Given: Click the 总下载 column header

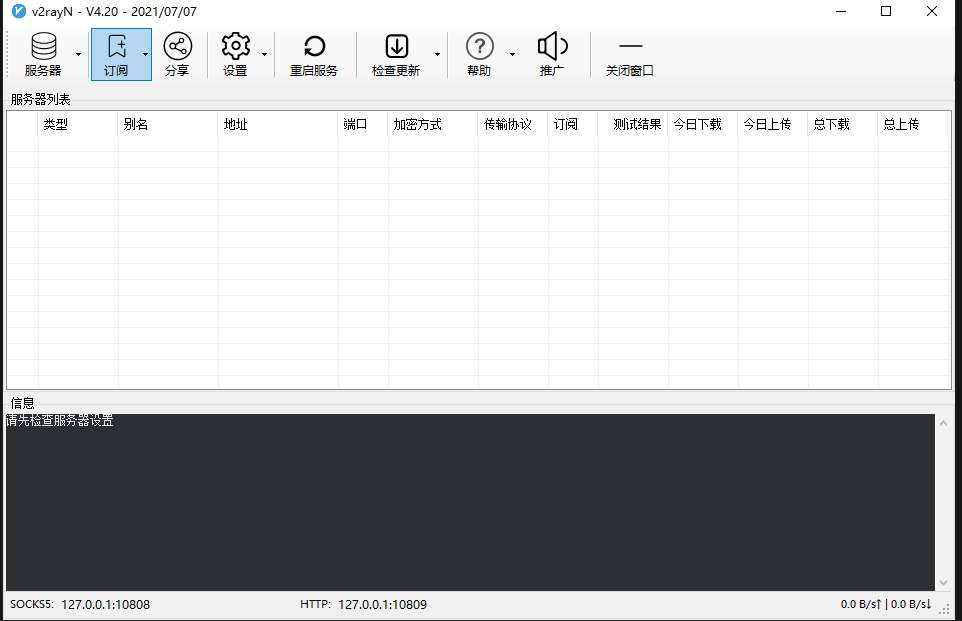Looking at the screenshot, I should pos(843,125).
